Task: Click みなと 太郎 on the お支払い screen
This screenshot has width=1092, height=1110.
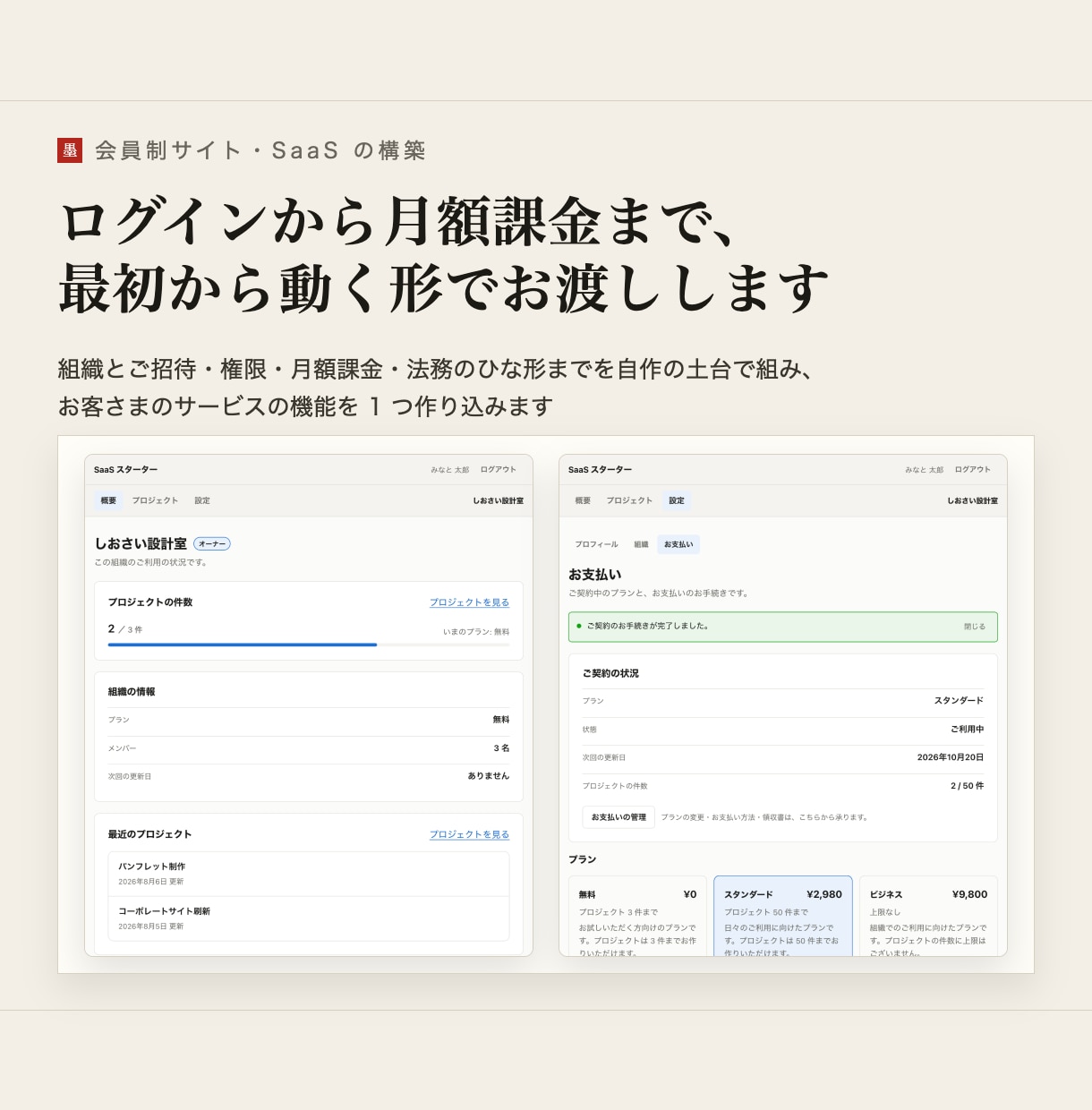Action: pos(924,470)
